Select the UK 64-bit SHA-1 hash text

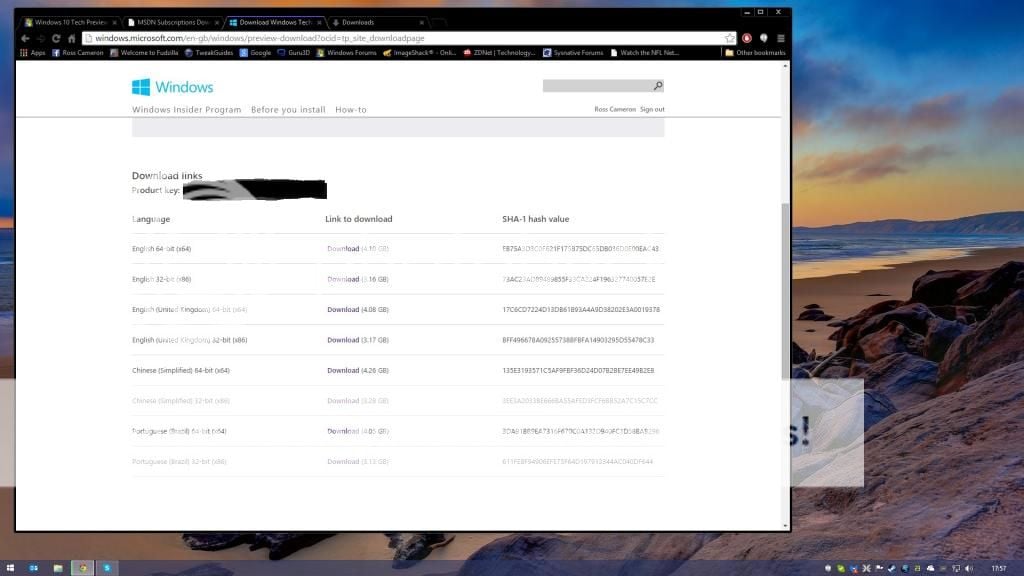pyautogui.click(x=581, y=310)
